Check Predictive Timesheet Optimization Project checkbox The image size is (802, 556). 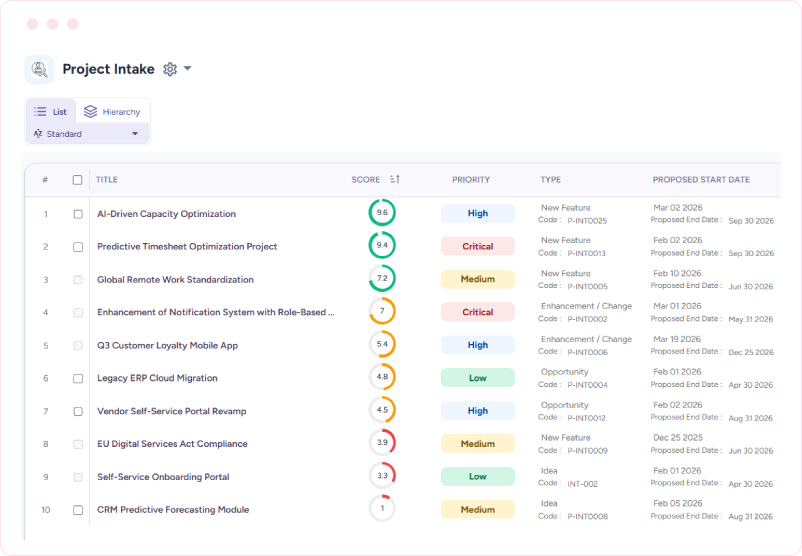pos(78,247)
